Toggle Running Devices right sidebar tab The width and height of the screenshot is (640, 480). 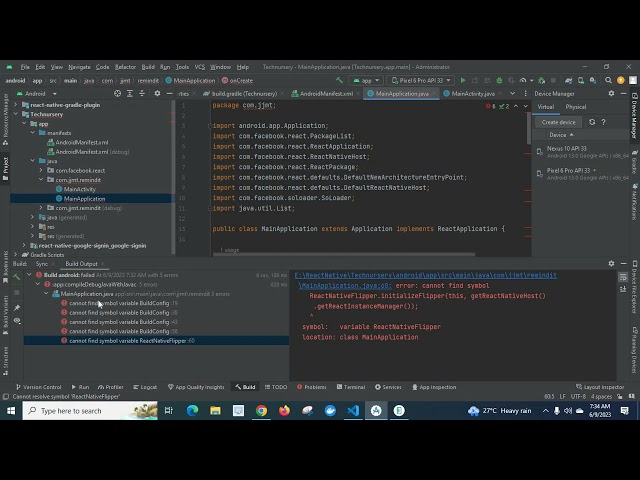tap(635, 350)
